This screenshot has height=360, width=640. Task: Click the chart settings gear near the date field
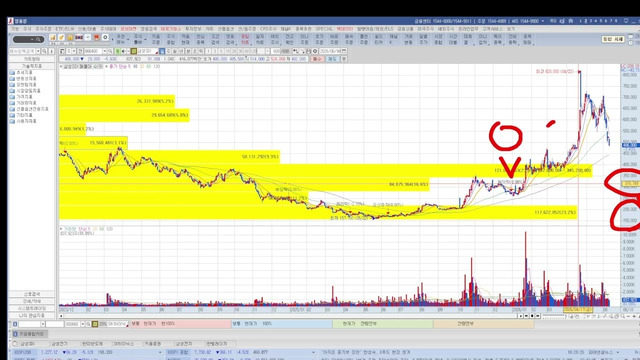click(315, 51)
